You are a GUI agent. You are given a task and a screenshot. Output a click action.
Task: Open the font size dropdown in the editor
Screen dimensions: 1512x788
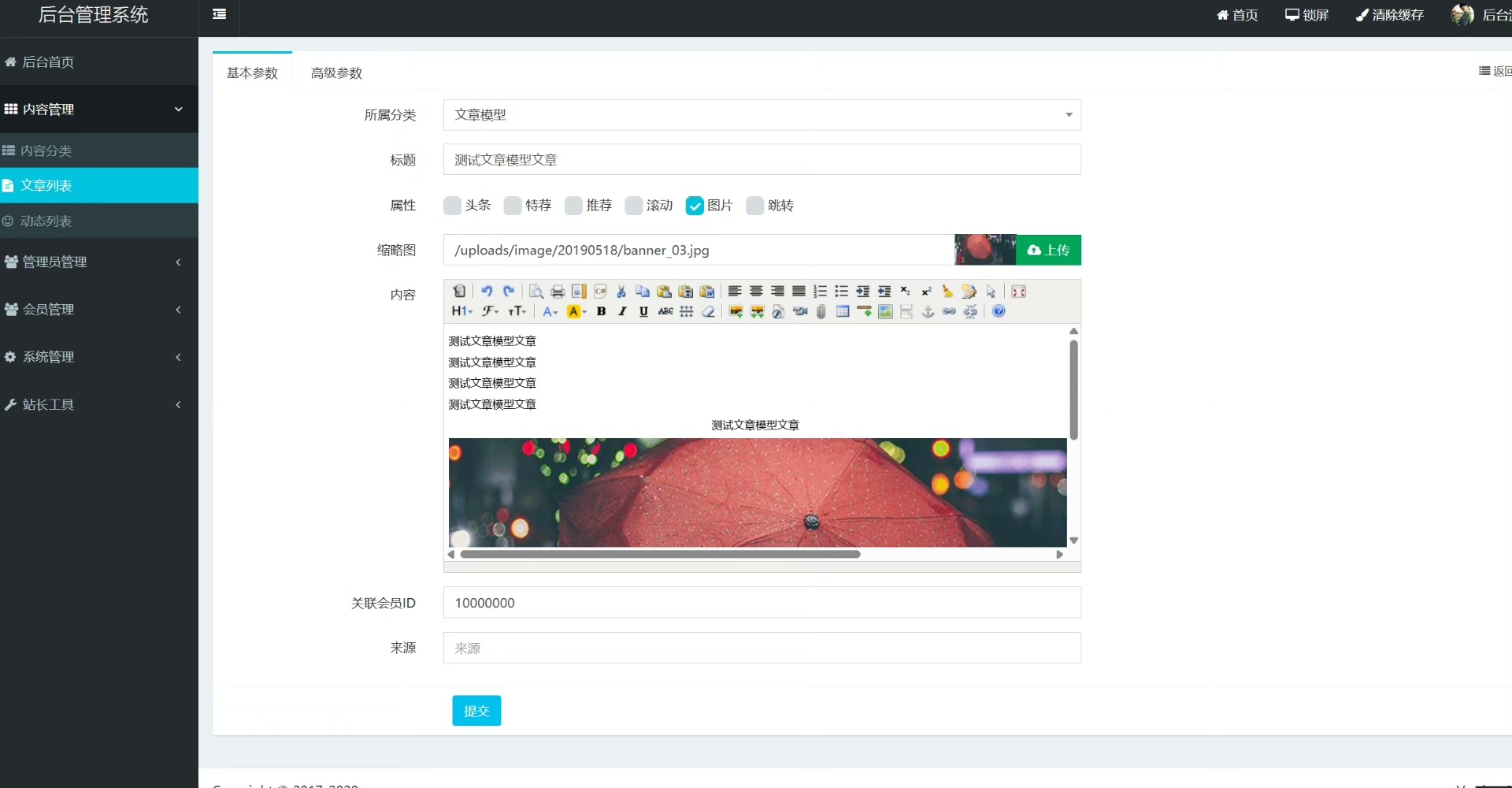tap(517, 311)
